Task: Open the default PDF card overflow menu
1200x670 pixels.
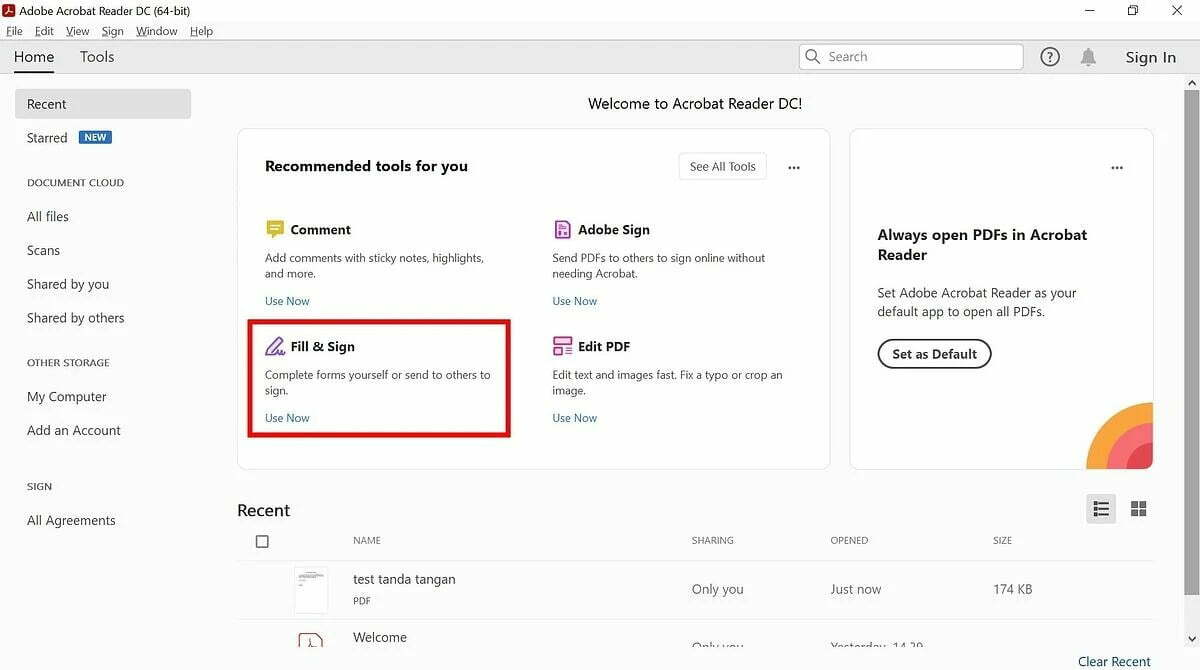Action: tap(1117, 167)
